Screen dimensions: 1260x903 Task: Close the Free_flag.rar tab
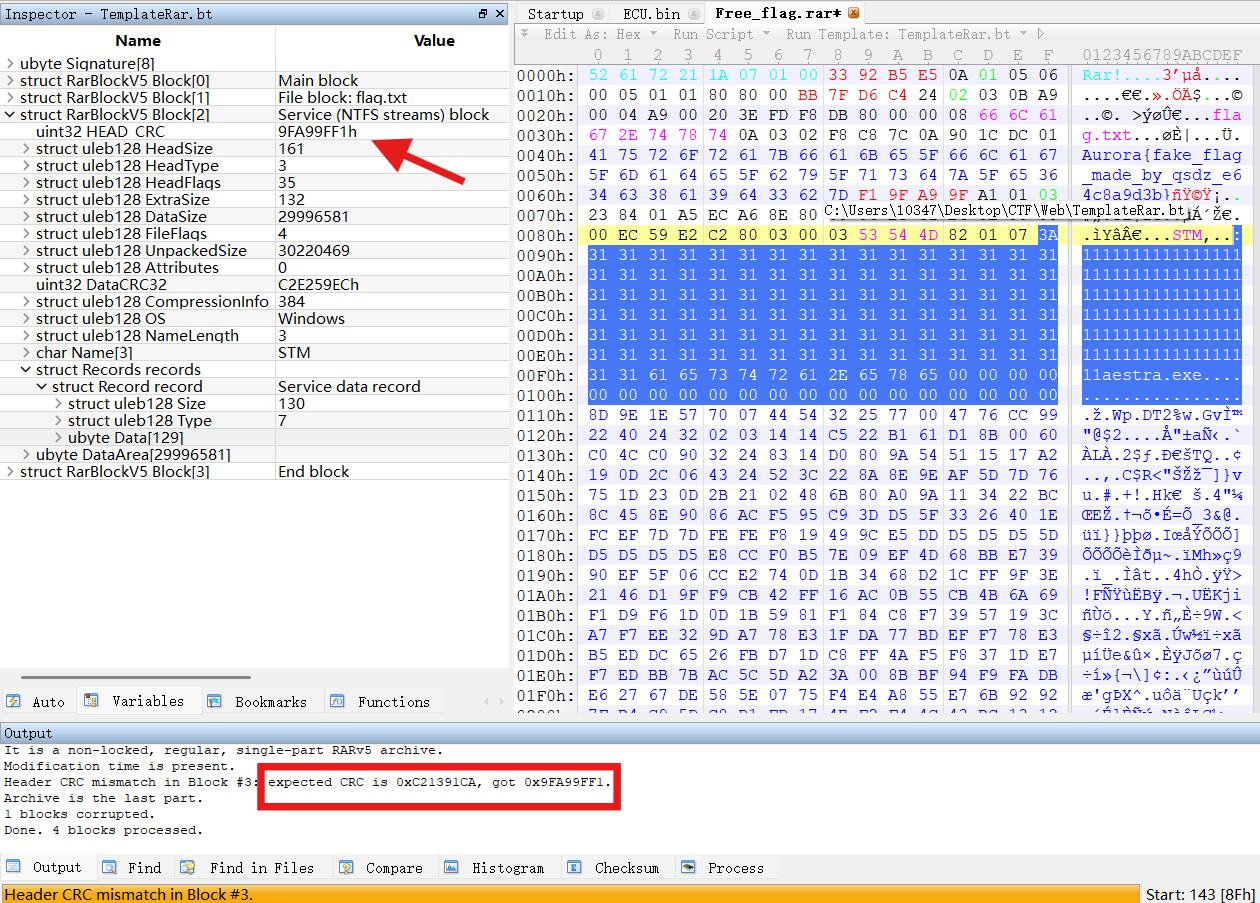853,14
